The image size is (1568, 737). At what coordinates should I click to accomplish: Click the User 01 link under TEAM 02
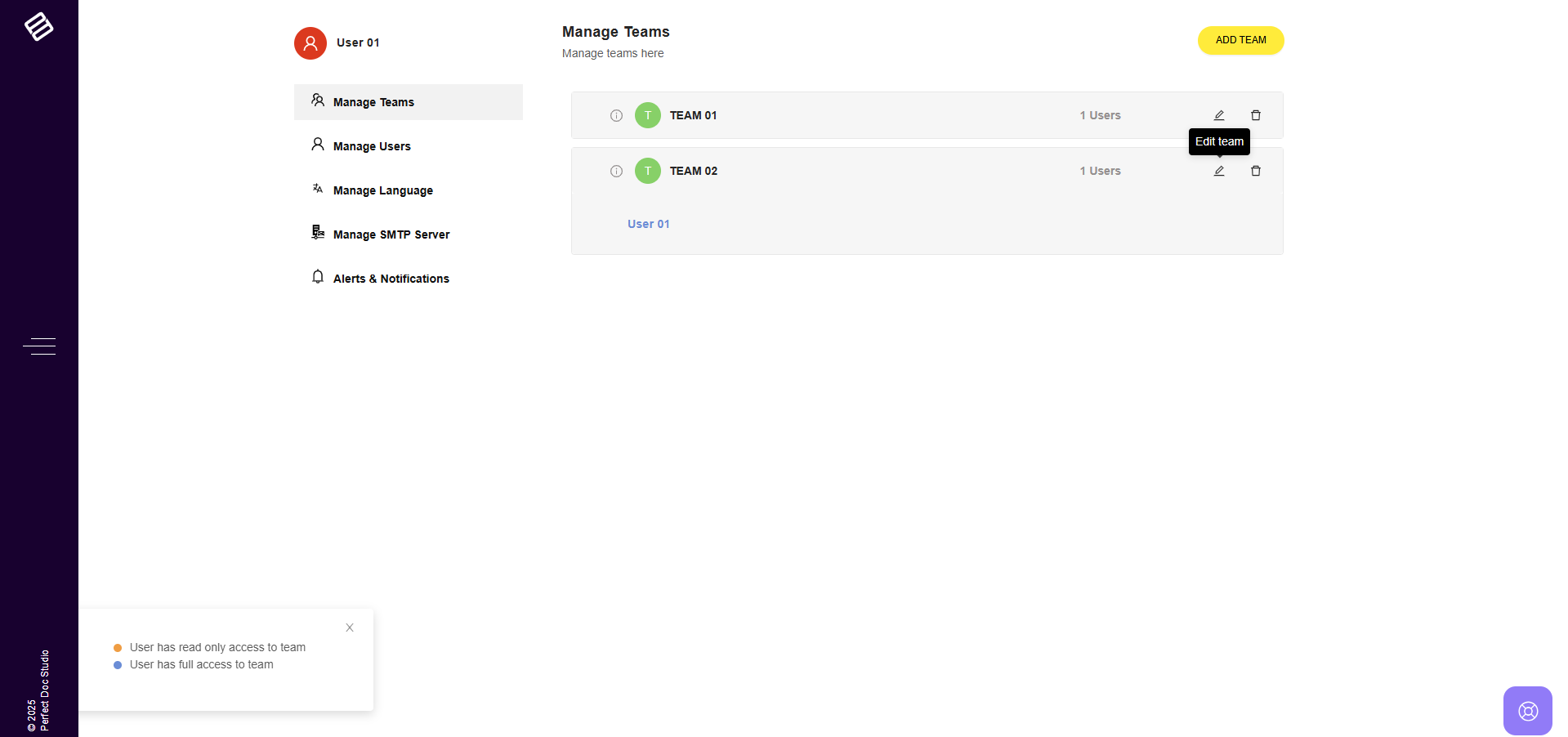pyautogui.click(x=648, y=224)
